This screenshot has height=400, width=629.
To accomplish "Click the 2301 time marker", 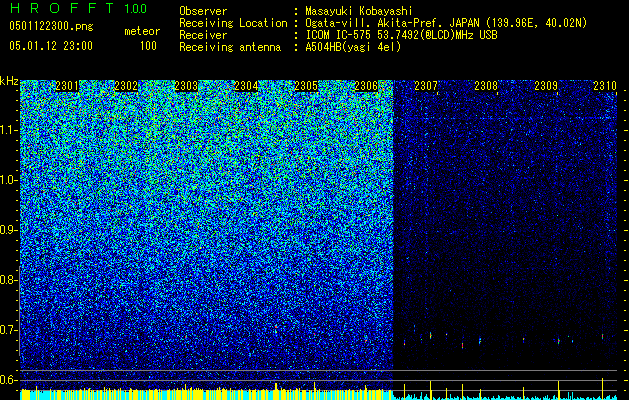I will click(x=67, y=86).
